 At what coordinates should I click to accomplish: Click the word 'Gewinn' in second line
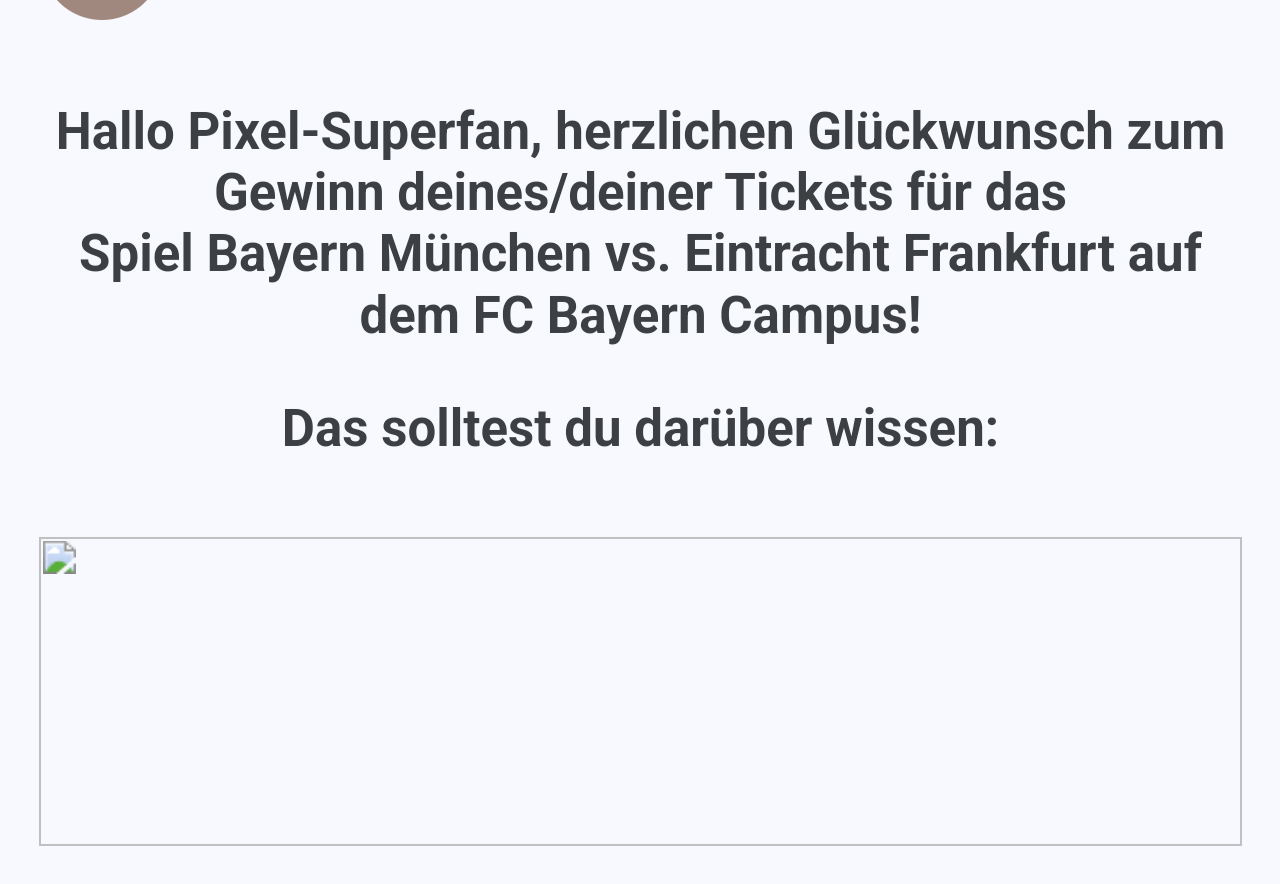299,193
